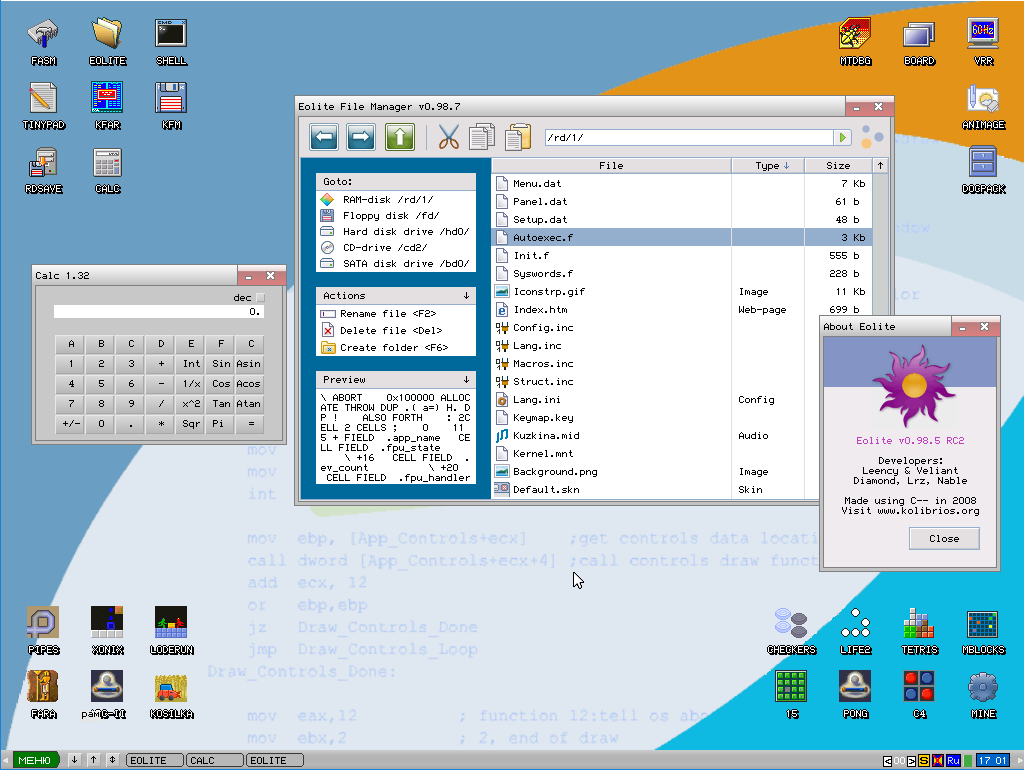Collapse the Actions panel arrow

coord(466,296)
